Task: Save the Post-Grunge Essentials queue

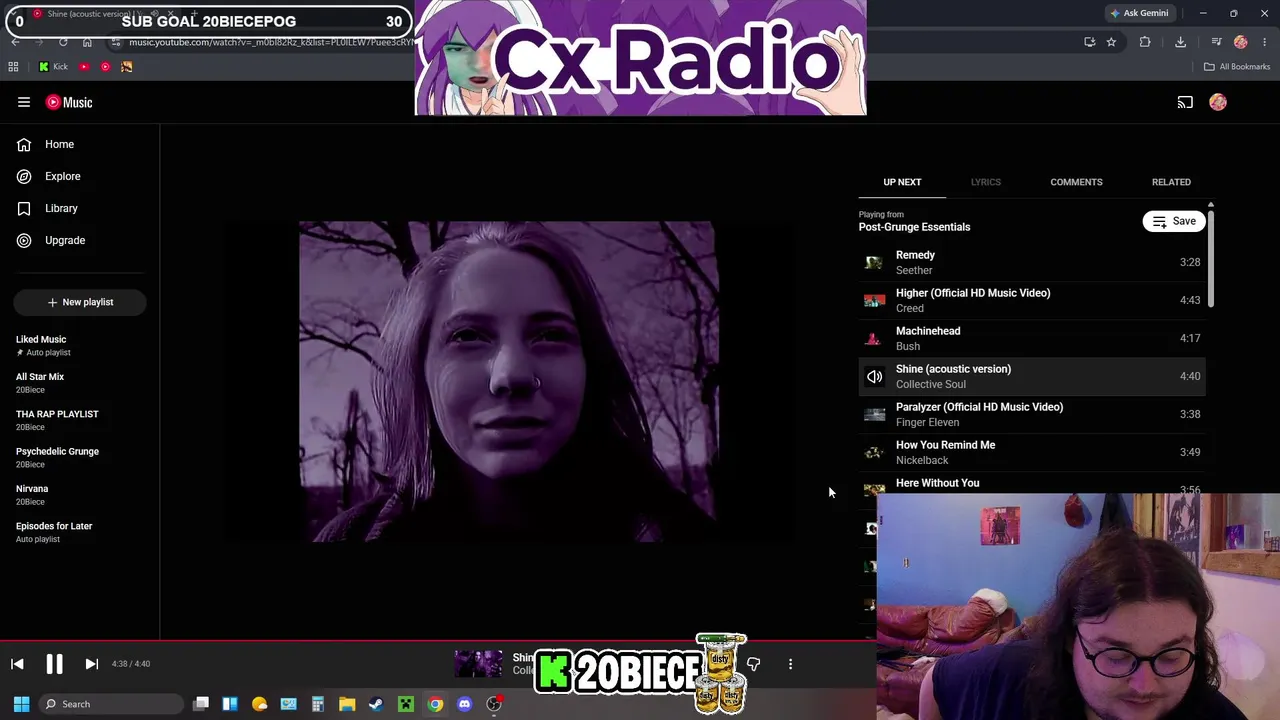Action: 1174,221
